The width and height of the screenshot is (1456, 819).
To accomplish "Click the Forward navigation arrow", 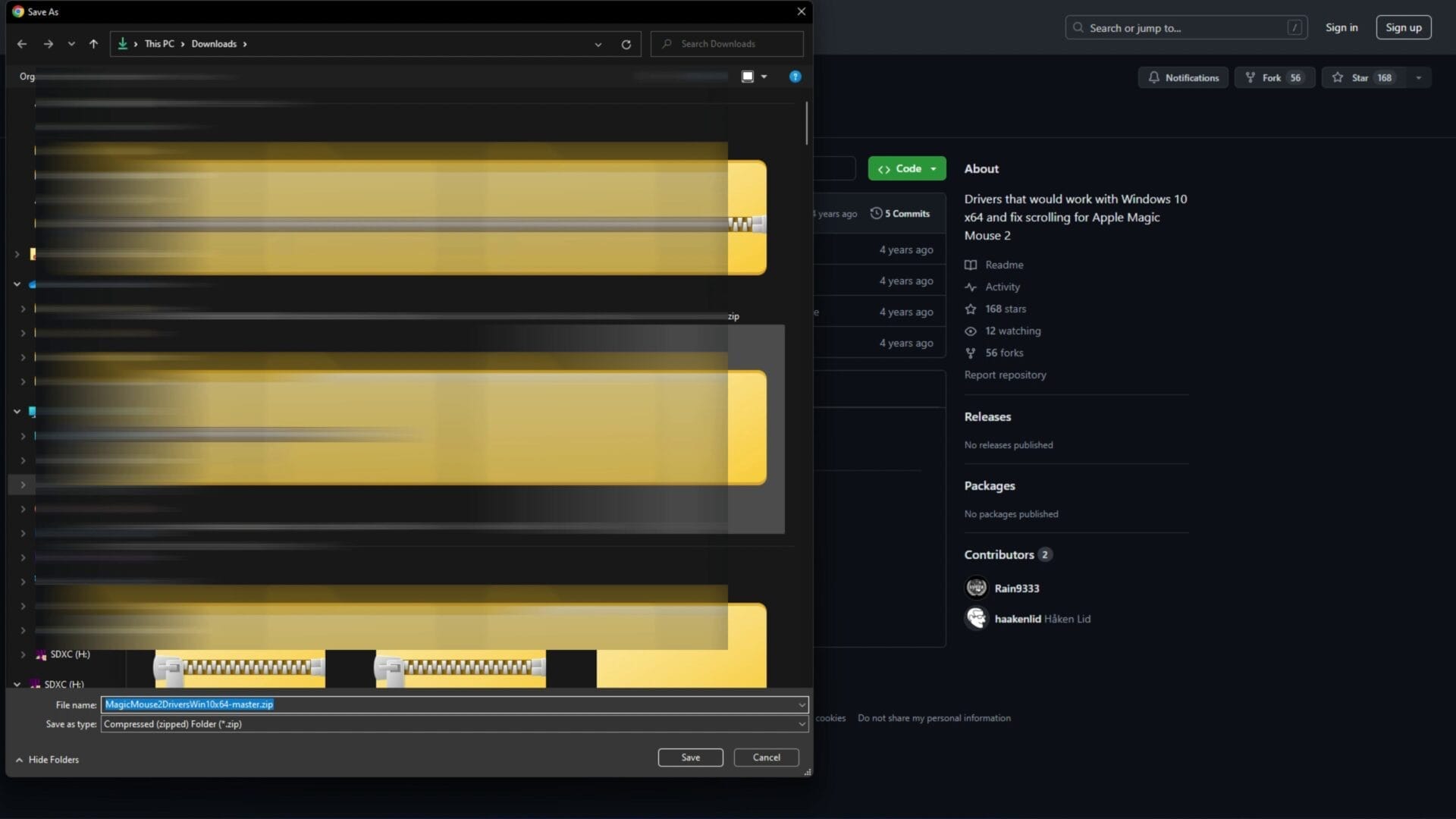I will (48, 44).
